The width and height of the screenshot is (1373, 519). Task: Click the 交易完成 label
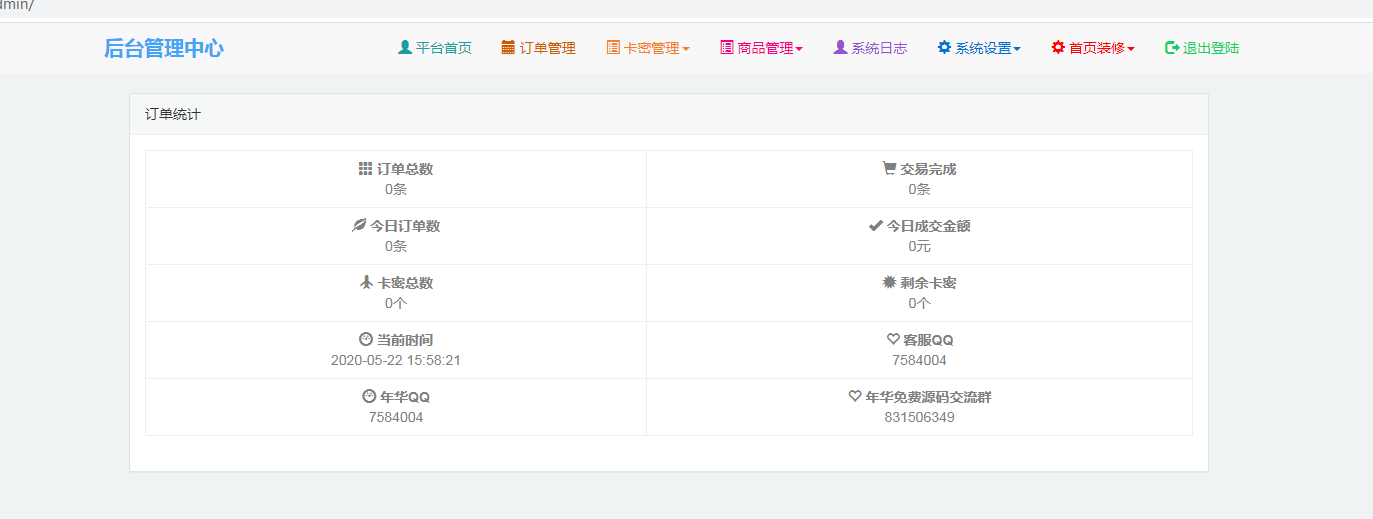tap(928, 169)
